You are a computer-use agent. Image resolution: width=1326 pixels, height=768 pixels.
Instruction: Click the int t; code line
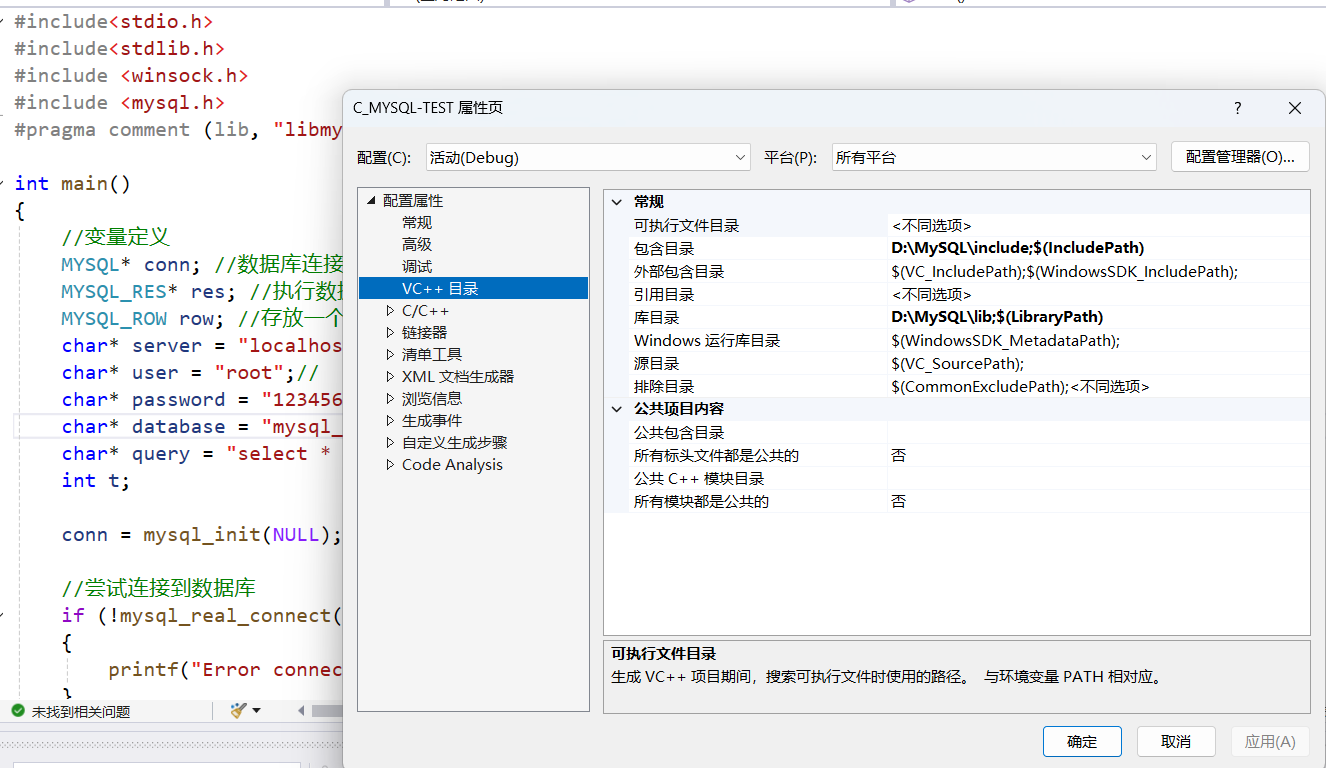pos(95,480)
